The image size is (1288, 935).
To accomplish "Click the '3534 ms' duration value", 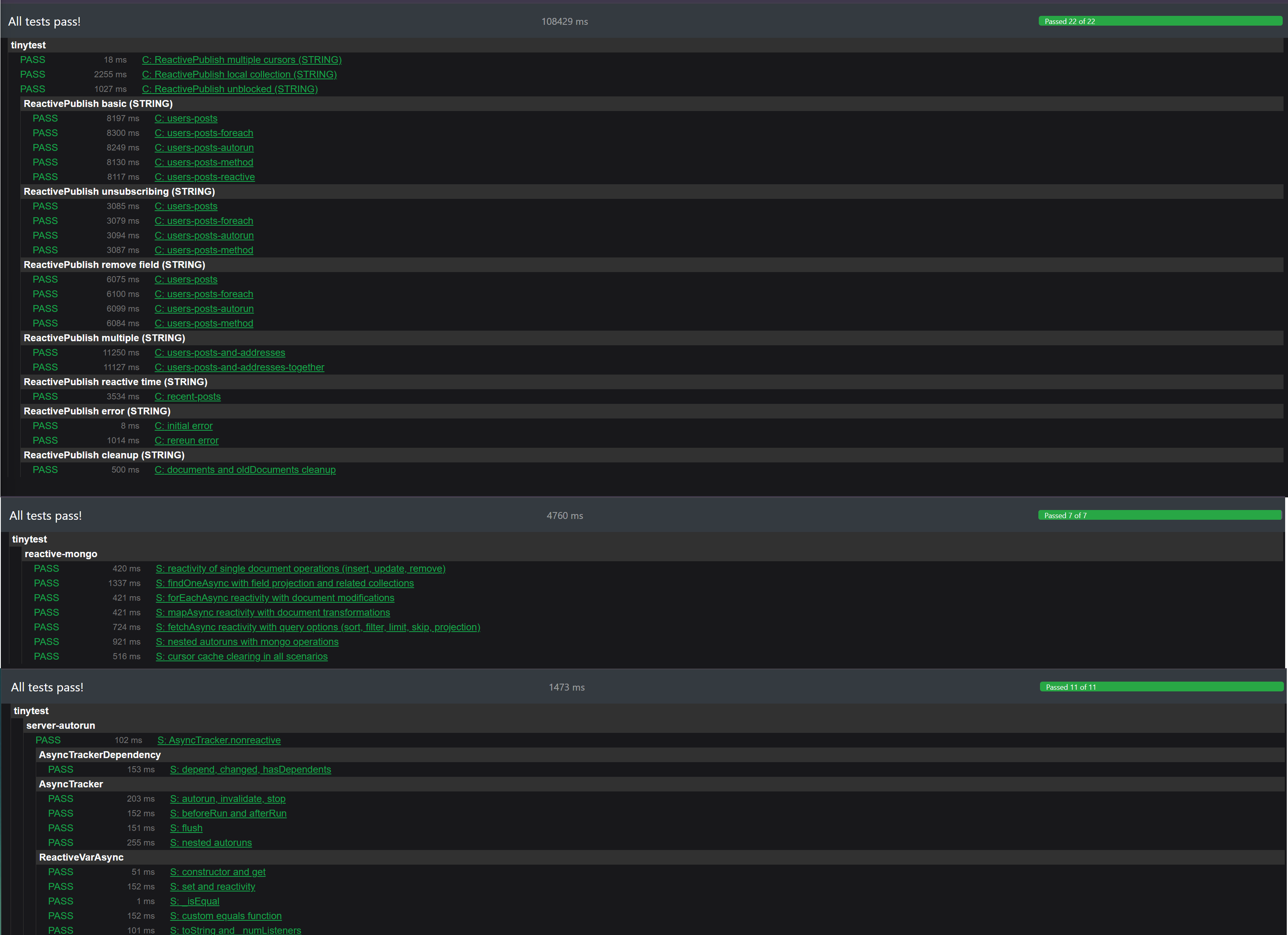I will coord(123,397).
